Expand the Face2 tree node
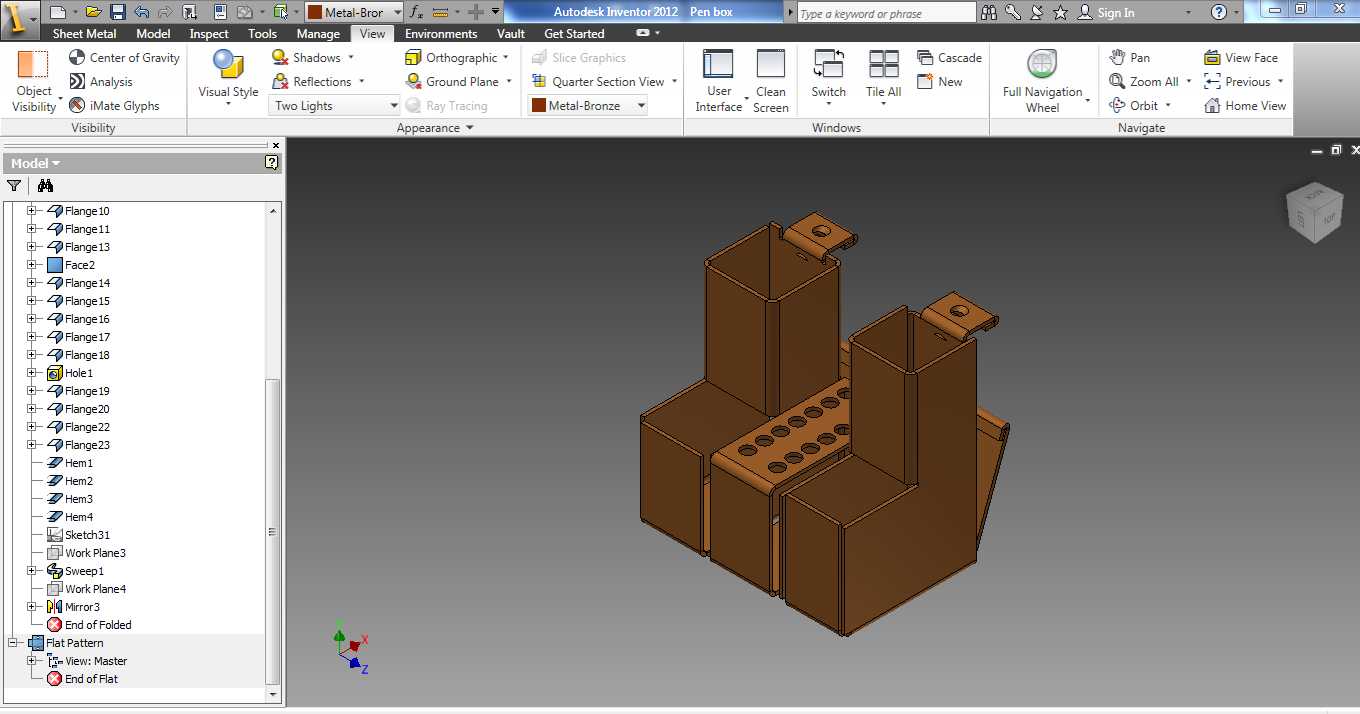 pos(31,265)
